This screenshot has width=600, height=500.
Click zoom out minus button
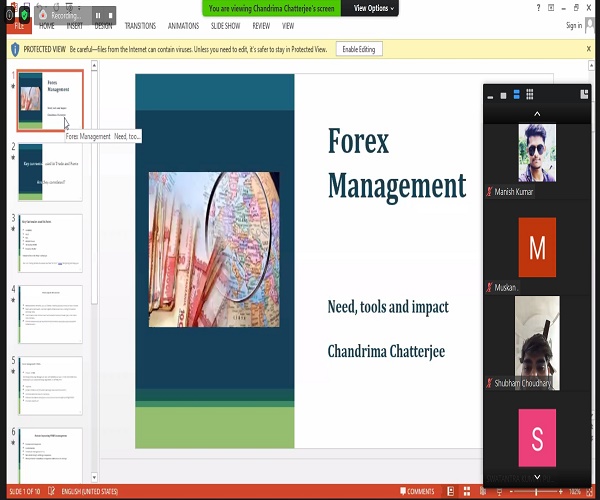point(511,492)
